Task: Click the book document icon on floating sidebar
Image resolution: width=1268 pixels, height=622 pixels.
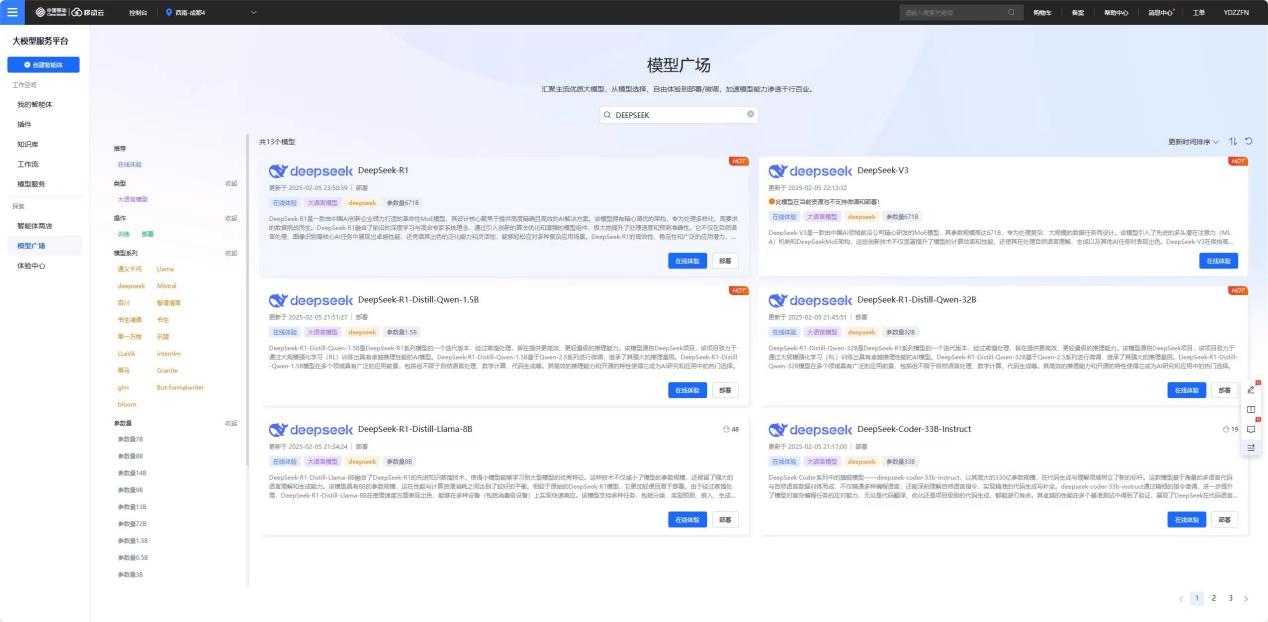Action: [x=1250, y=409]
